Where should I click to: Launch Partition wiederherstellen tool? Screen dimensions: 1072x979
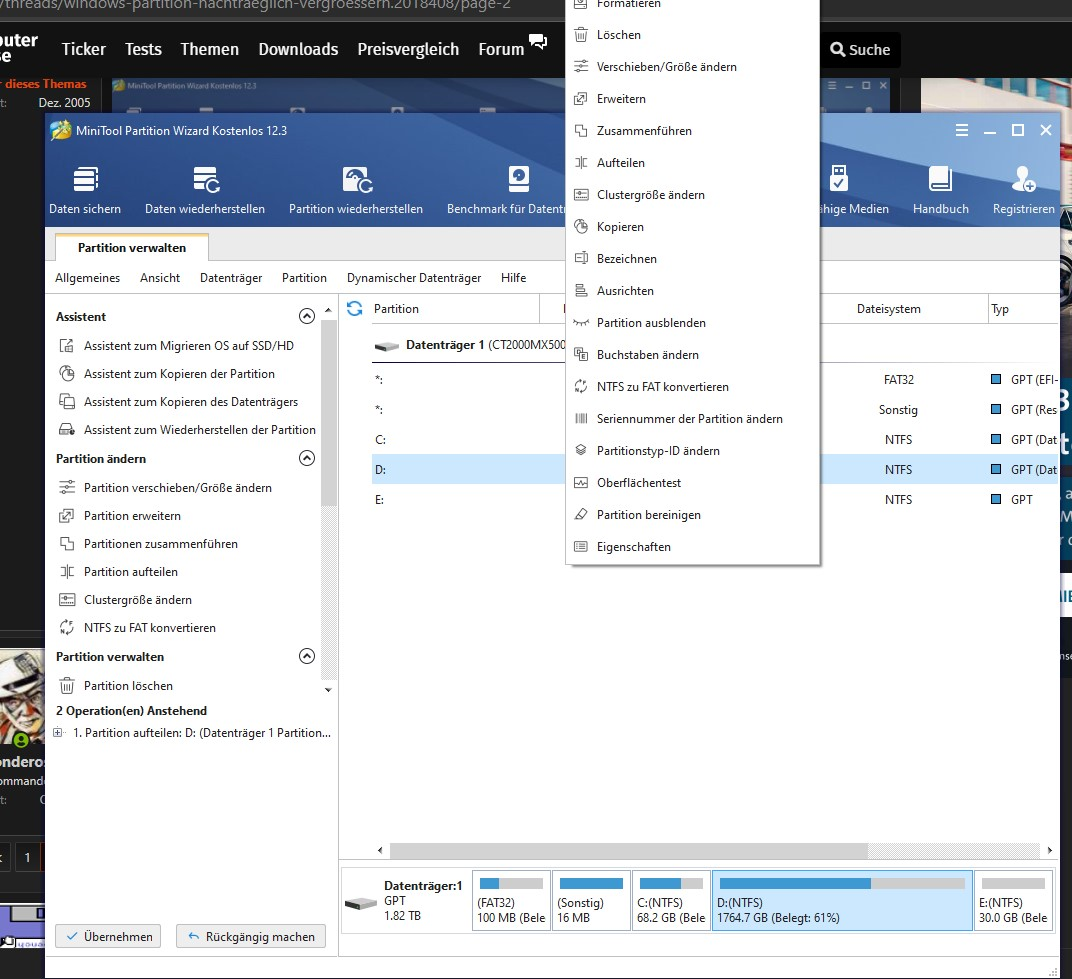356,190
